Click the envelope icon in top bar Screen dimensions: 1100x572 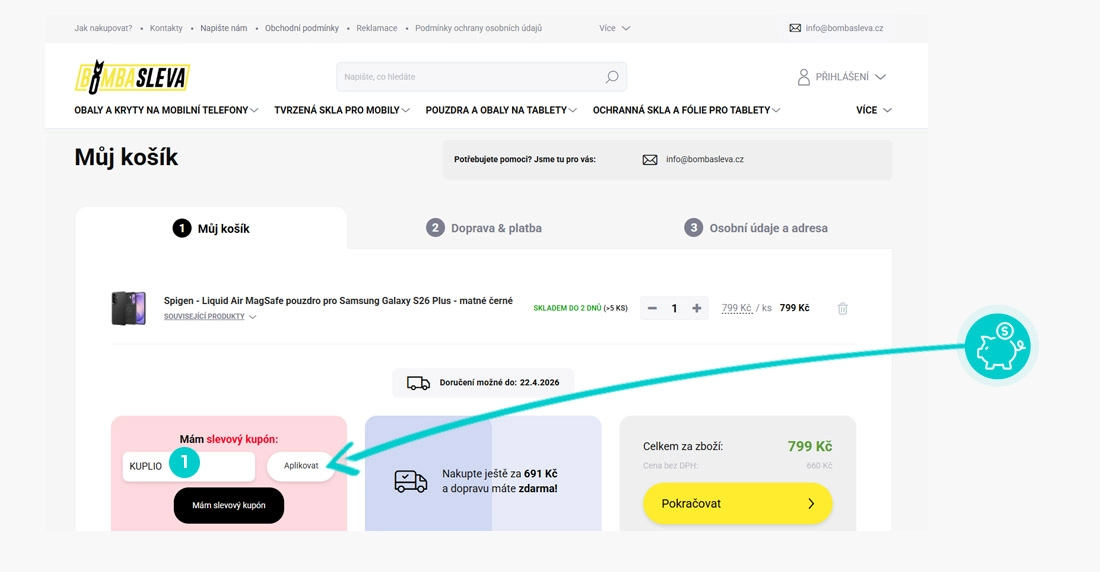(x=795, y=28)
